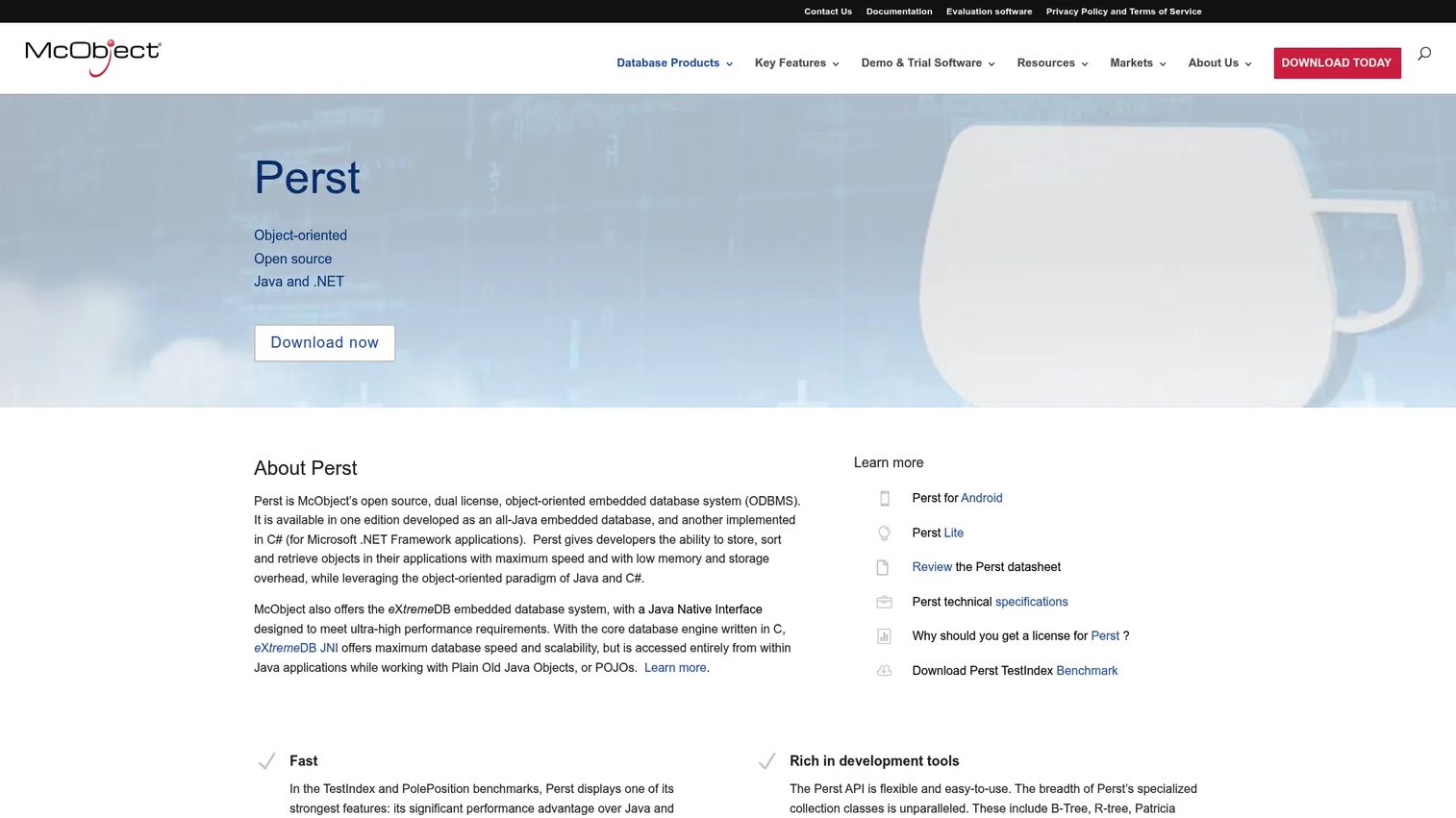Open the Demo & Trial Software dropdown
This screenshot has width=1456, height=818.
pos(928,63)
